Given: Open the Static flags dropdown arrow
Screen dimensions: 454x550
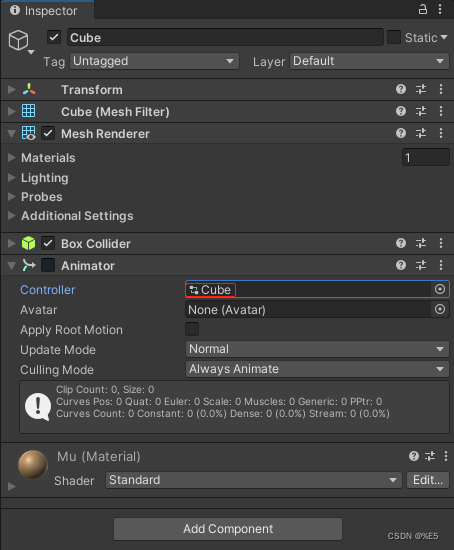Looking at the screenshot, I should click(444, 37).
